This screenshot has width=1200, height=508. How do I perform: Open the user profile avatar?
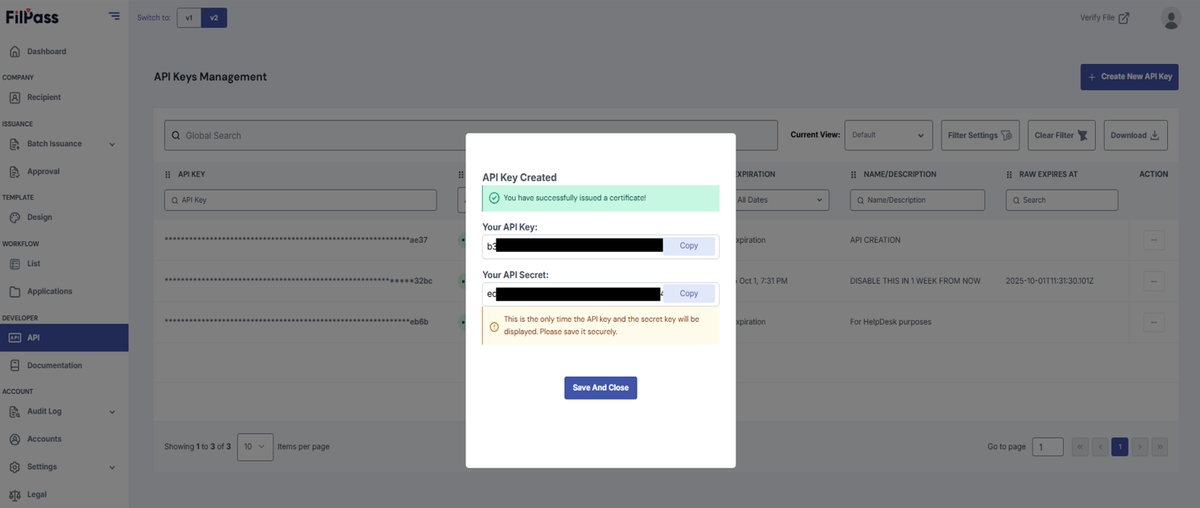click(x=1171, y=18)
